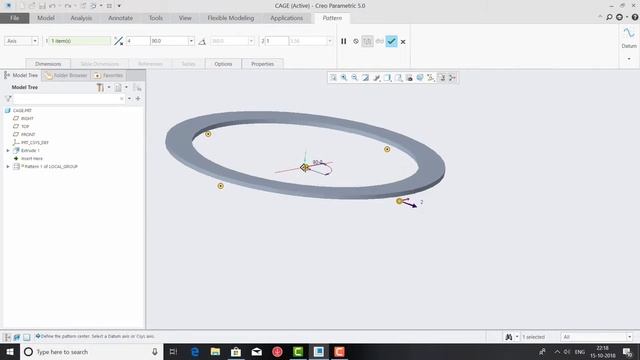
Task: Open the Datum group dropdown arrow
Action: [x=629, y=59]
